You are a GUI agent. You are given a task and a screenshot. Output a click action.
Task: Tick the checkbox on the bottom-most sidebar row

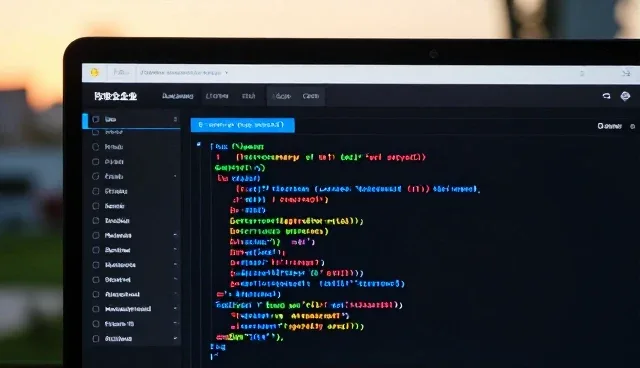coord(96,339)
